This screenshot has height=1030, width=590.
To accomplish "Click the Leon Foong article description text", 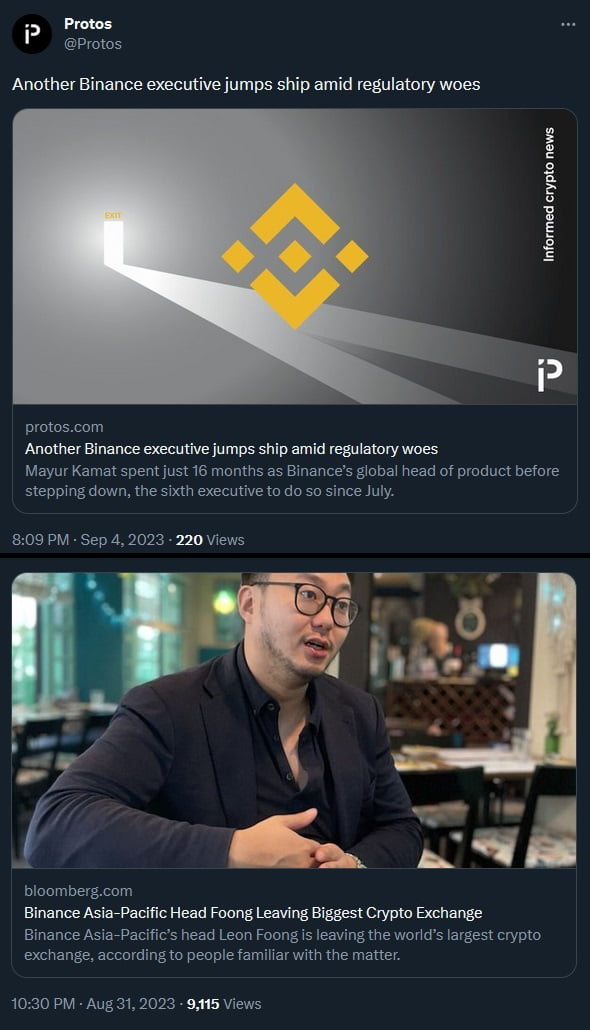I will point(283,945).
